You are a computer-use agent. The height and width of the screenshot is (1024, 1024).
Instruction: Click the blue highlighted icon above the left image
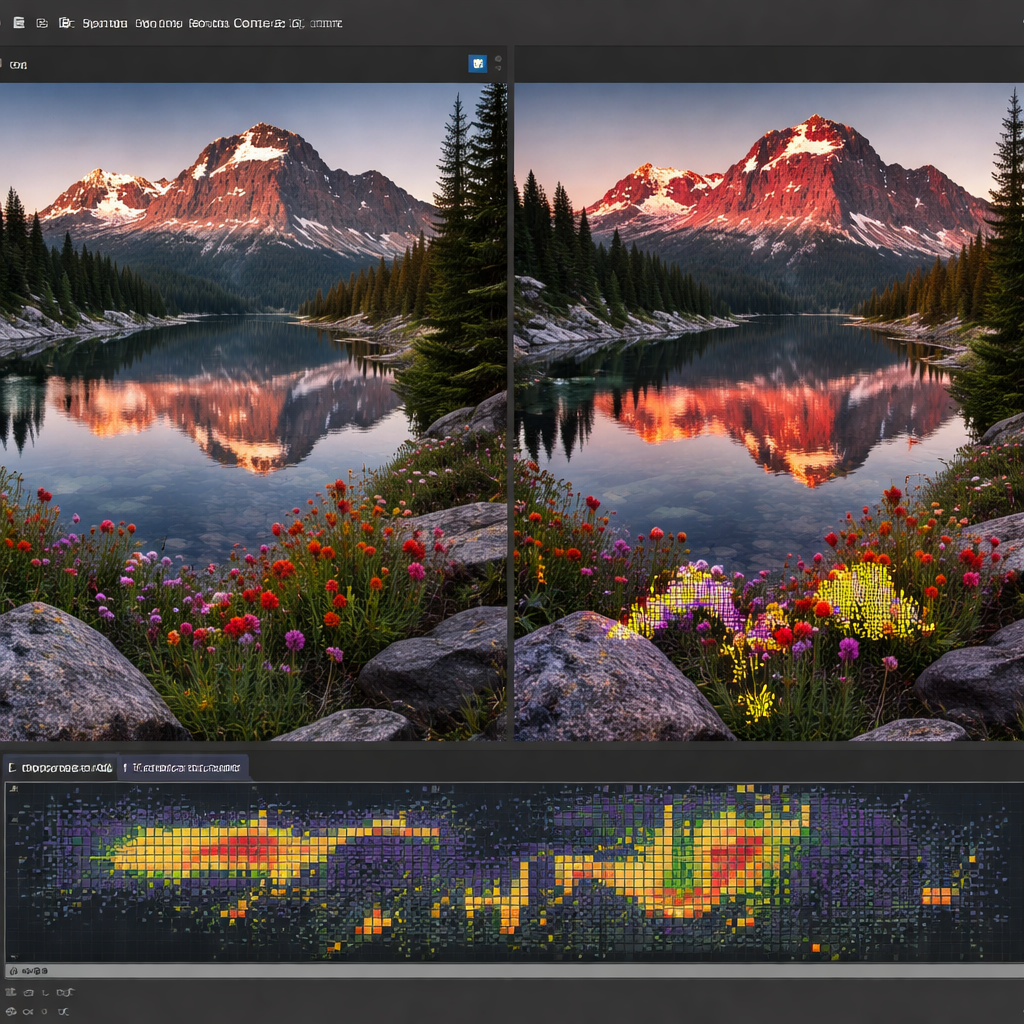point(478,64)
